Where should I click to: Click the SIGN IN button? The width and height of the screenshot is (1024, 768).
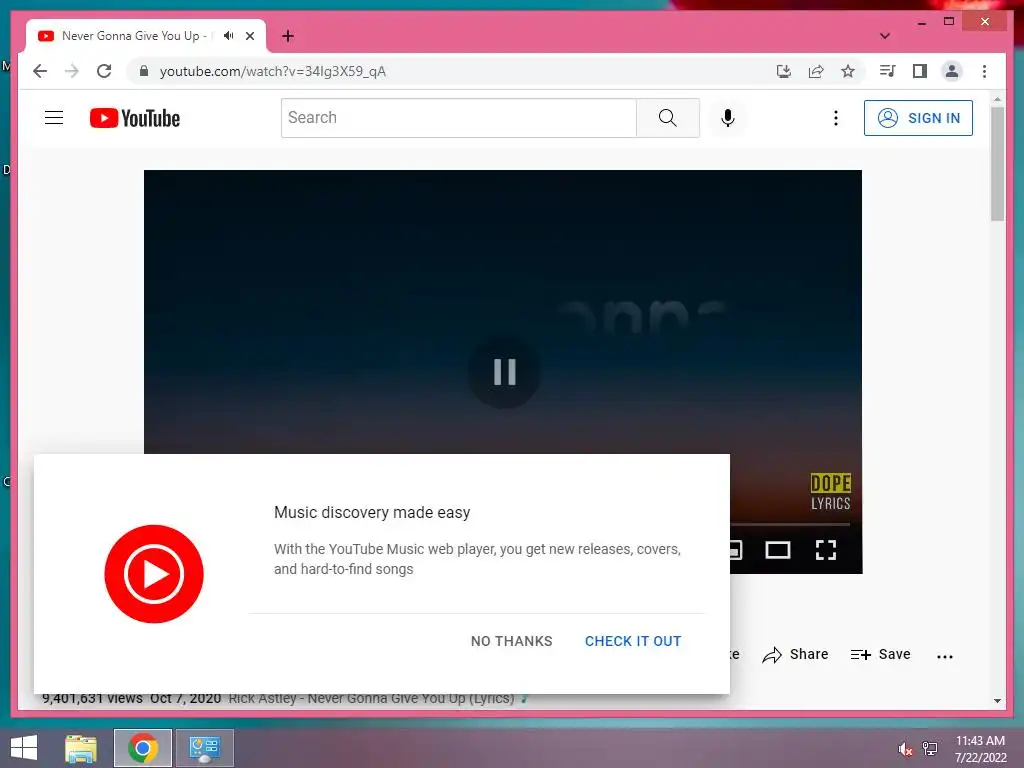(918, 118)
